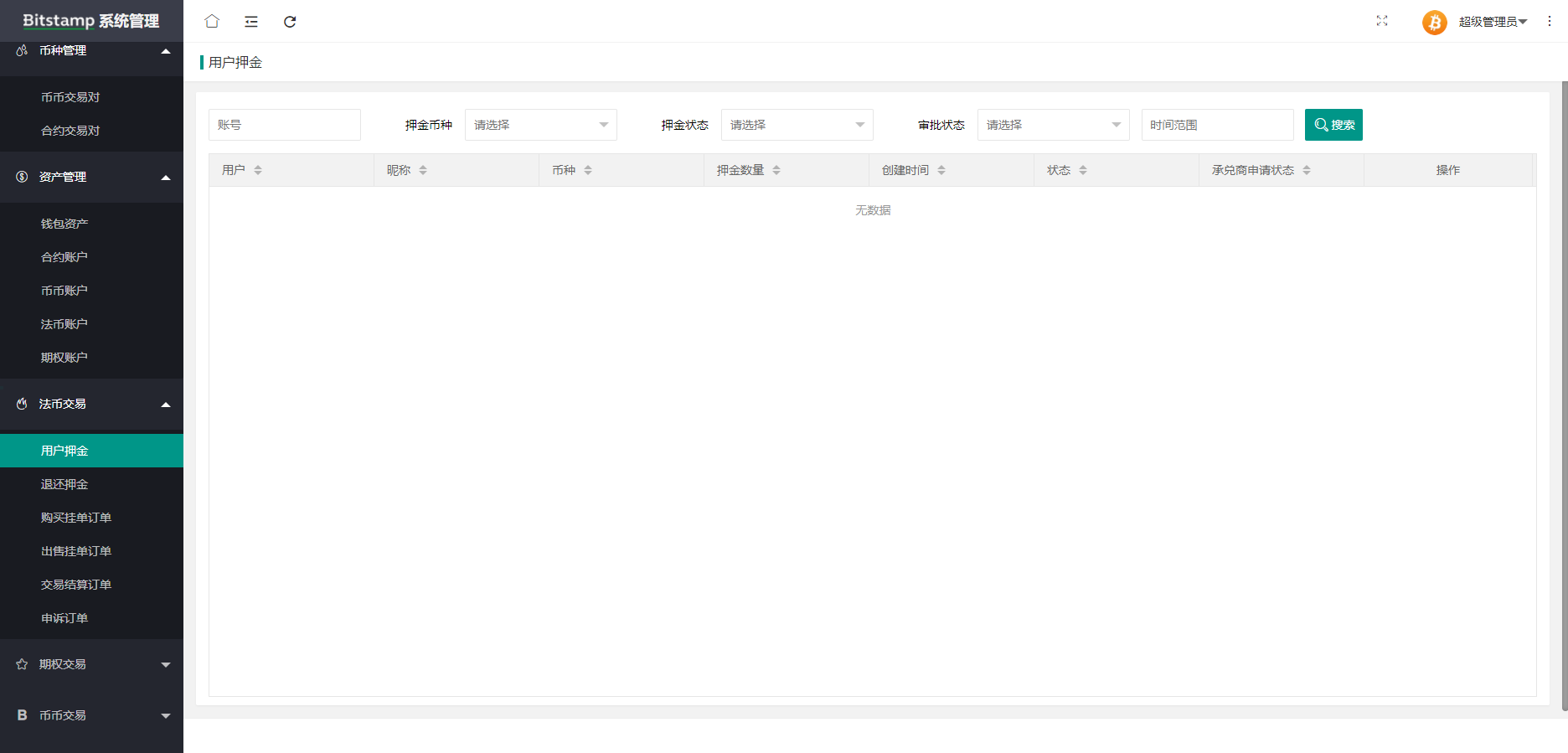Sort by the 用户 column arrows

pyautogui.click(x=258, y=170)
